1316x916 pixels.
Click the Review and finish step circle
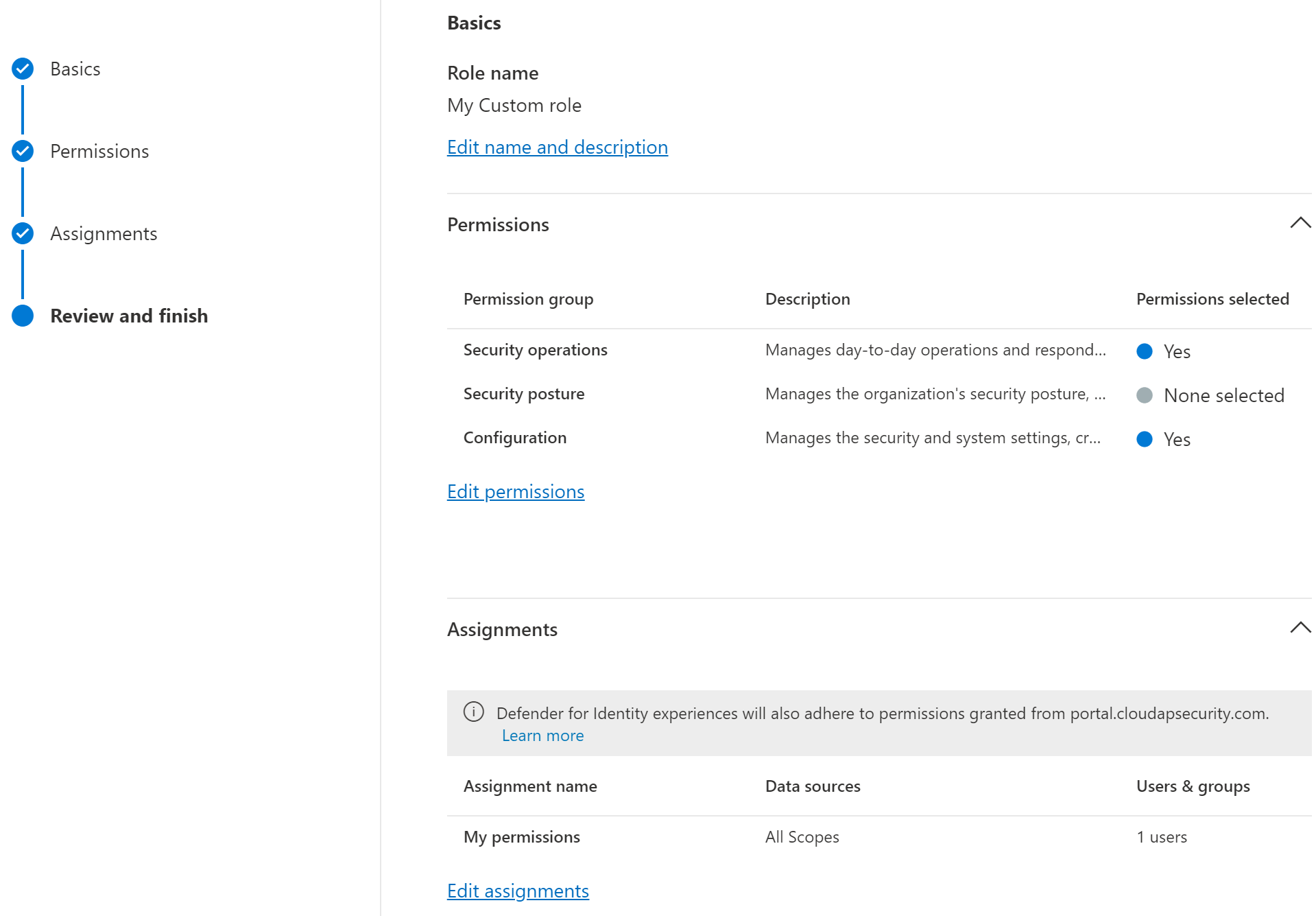pos(23,316)
